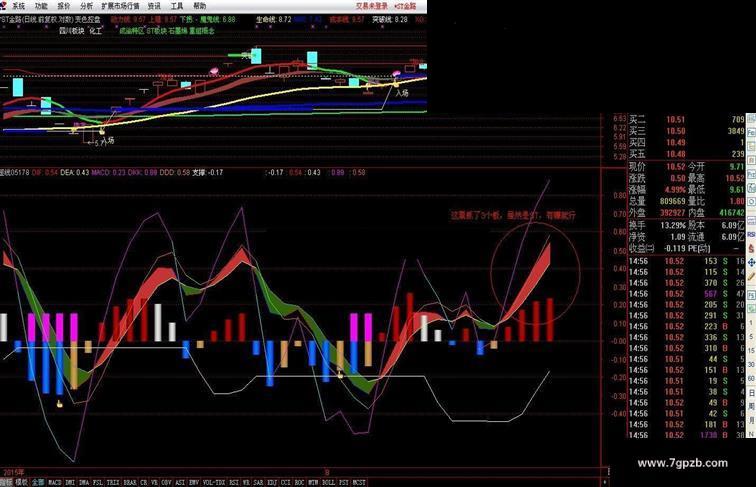This screenshot has width=756, height=487.
Task: Select the 周 weekly period button
Action: click(x=751, y=406)
